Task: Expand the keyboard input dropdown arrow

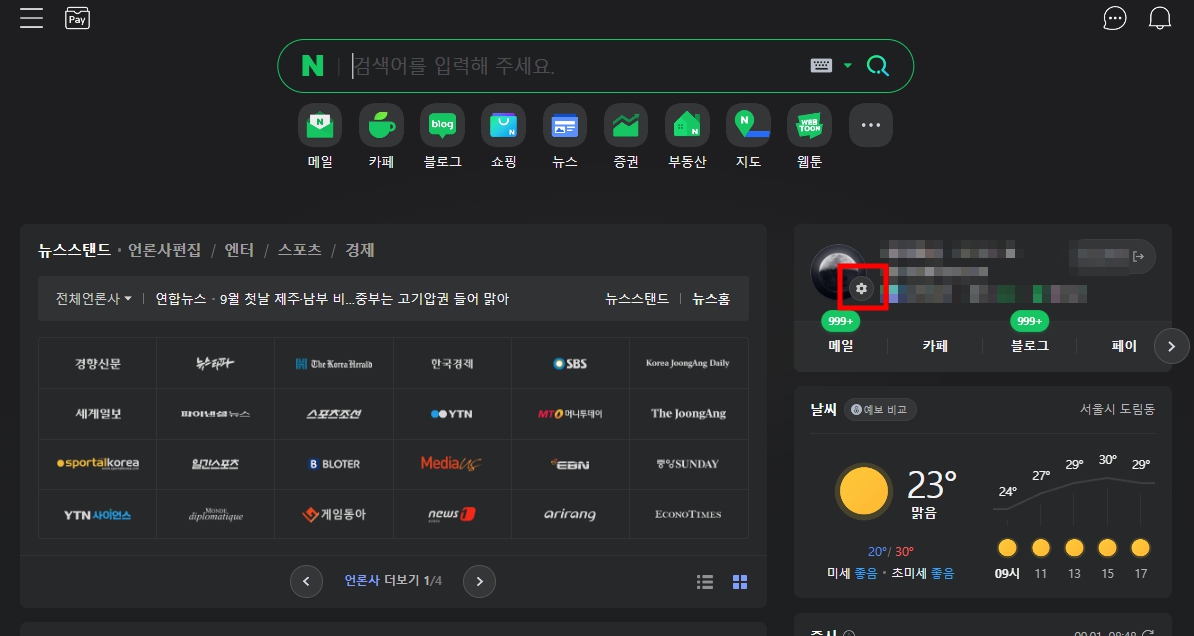Action: (x=848, y=66)
